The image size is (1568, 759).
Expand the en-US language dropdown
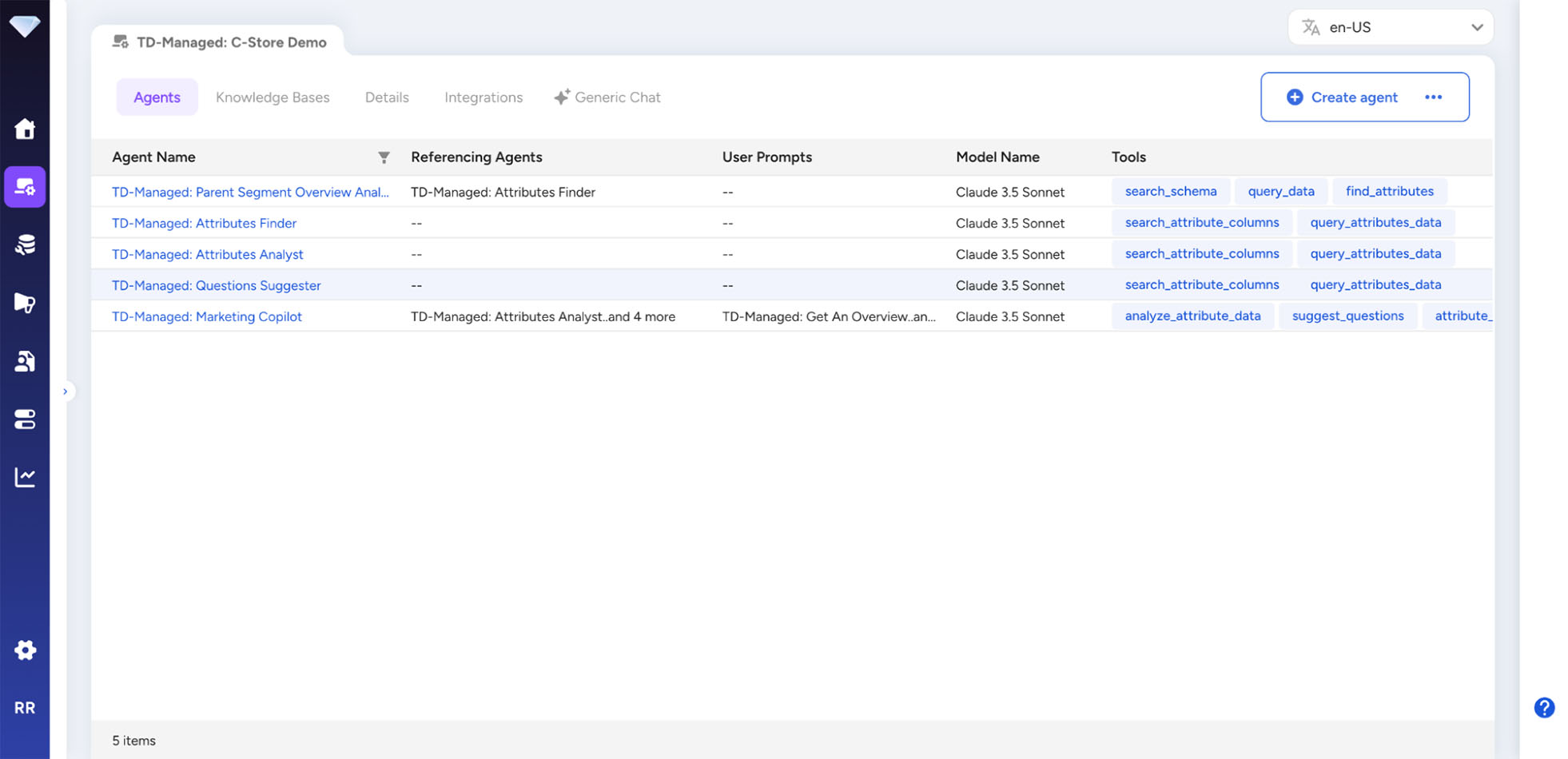click(x=1390, y=27)
